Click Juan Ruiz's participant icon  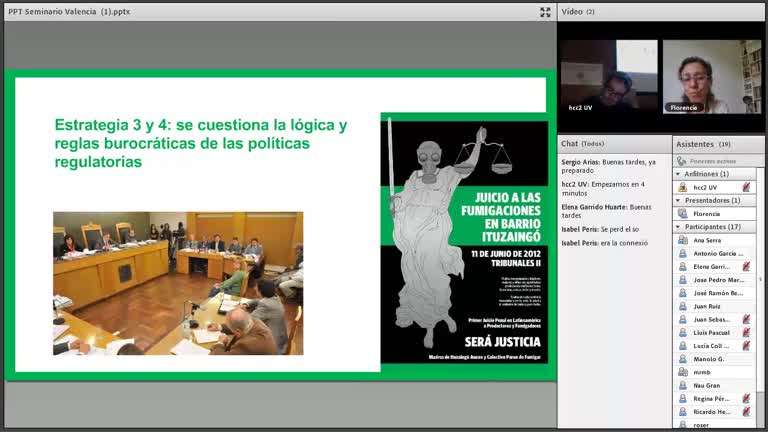click(683, 306)
